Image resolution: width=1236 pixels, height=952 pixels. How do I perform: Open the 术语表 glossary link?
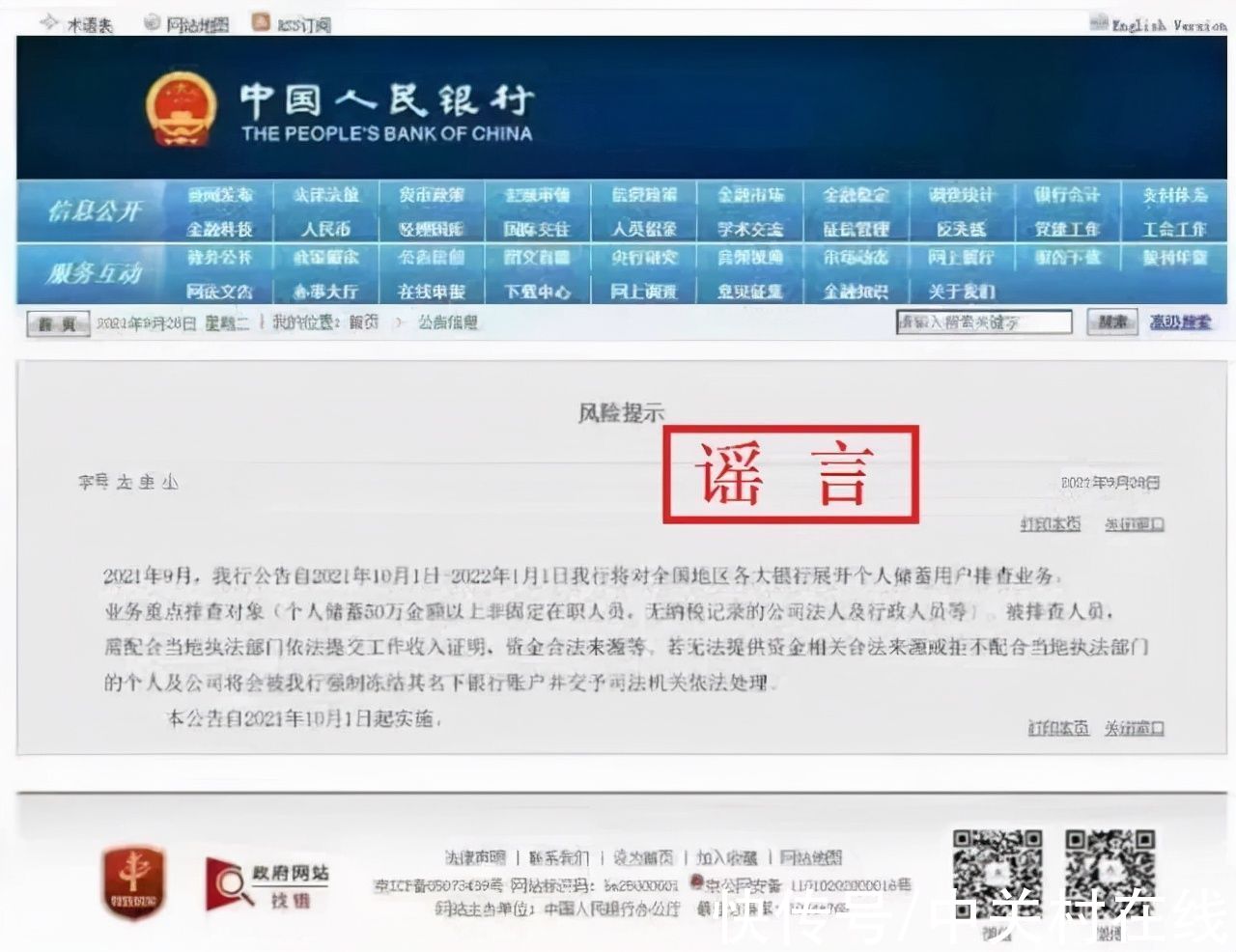click(x=89, y=25)
